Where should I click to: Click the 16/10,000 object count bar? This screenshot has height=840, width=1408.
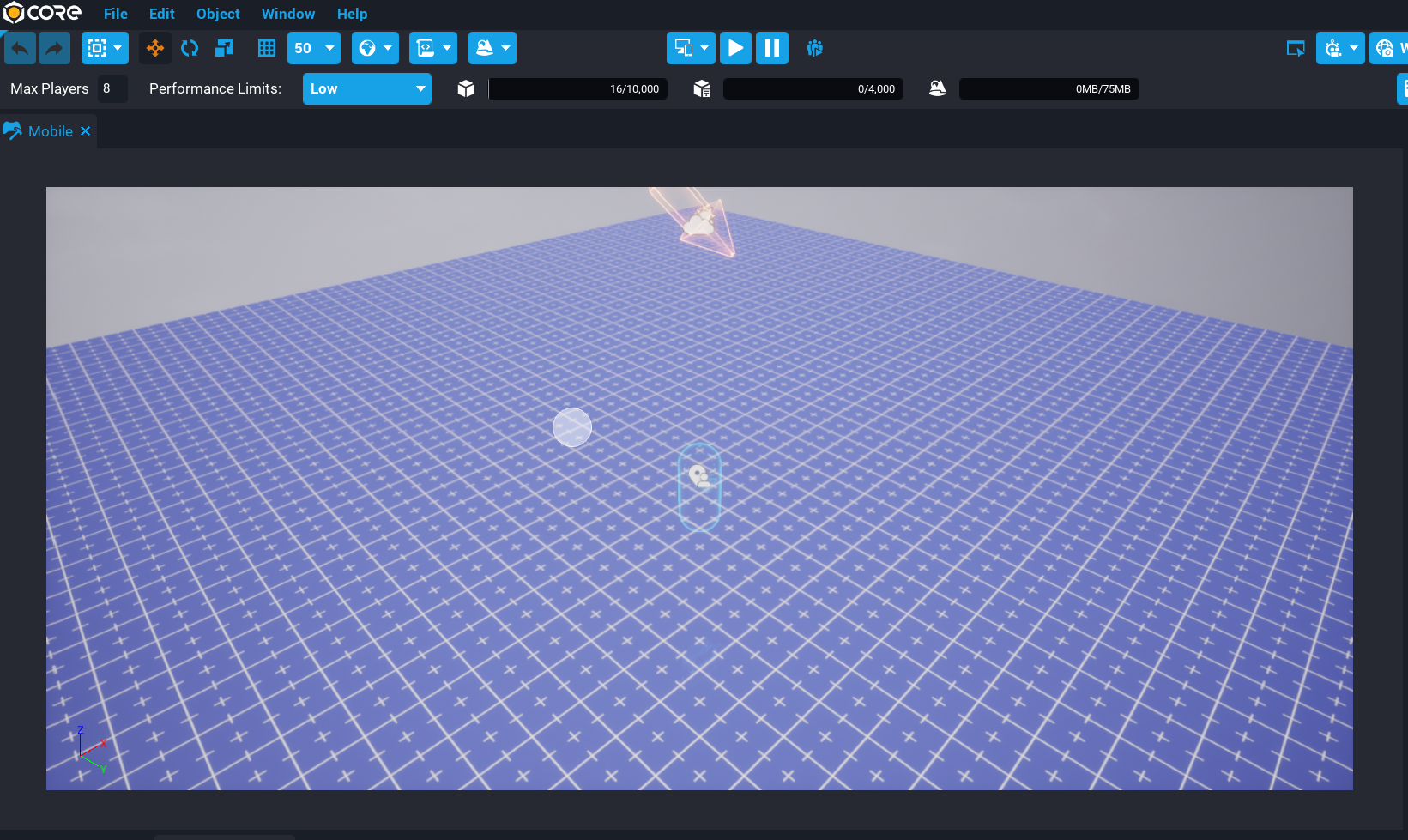point(577,88)
